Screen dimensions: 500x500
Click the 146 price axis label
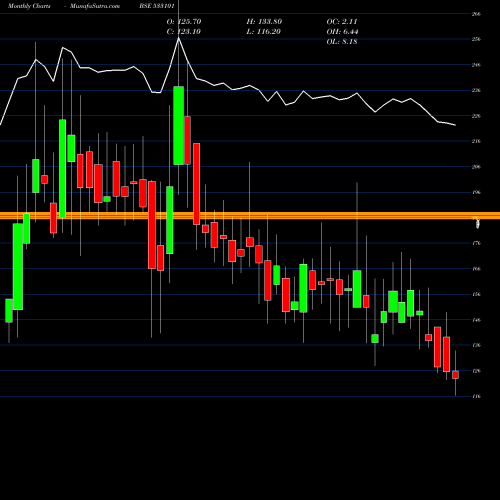point(476,320)
